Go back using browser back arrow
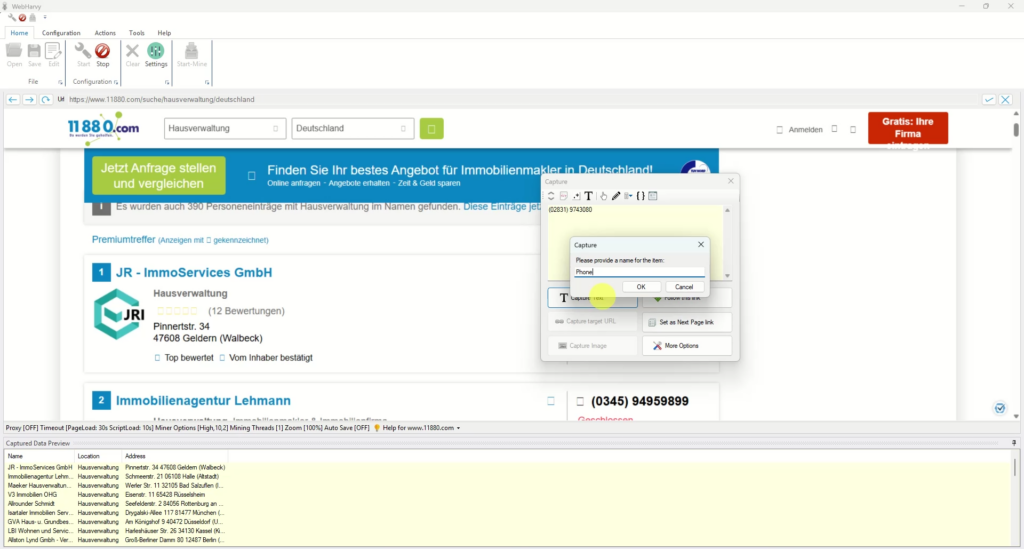Viewport: 1024px width, 549px height. point(12,99)
